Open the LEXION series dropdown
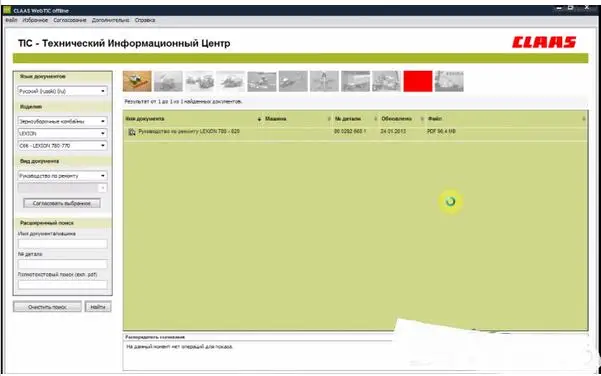 click(x=62, y=133)
